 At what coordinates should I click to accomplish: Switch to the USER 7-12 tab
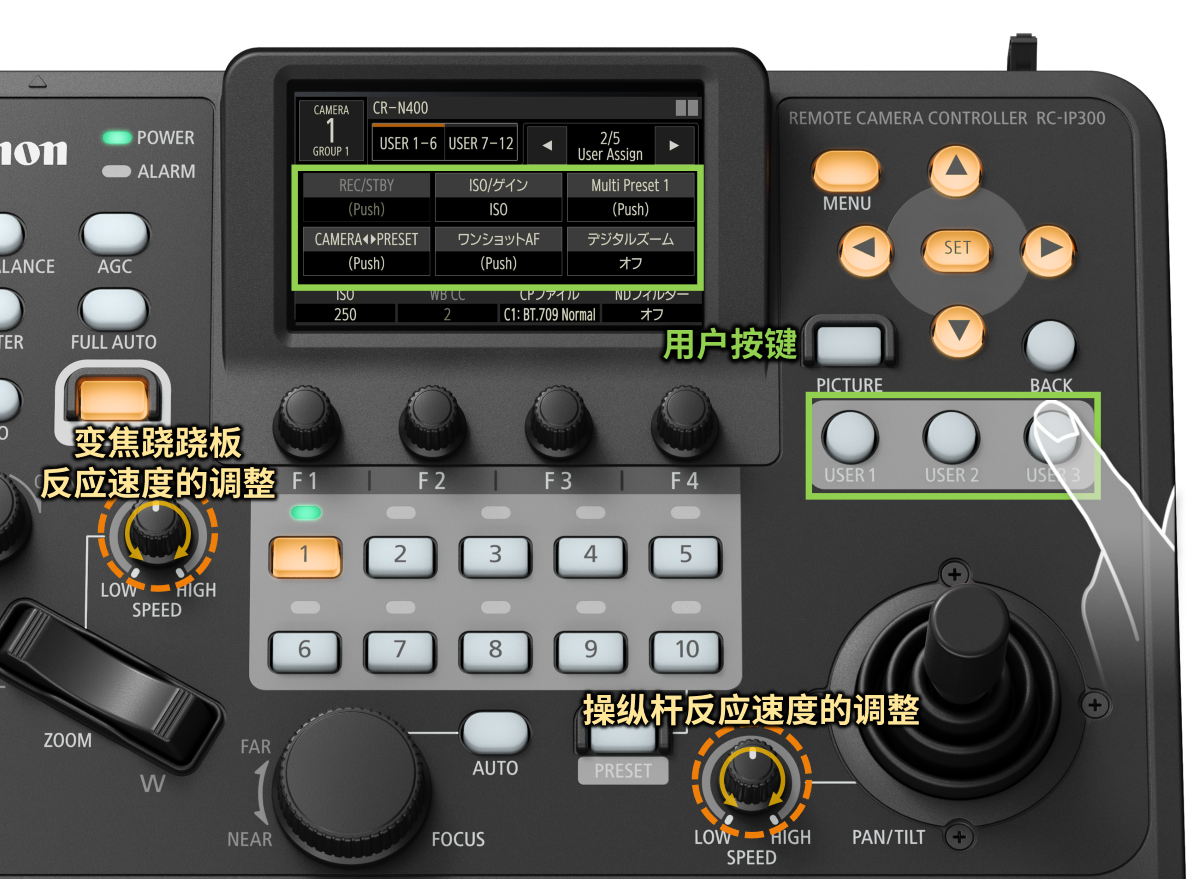pyautogui.click(x=481, y=143)
